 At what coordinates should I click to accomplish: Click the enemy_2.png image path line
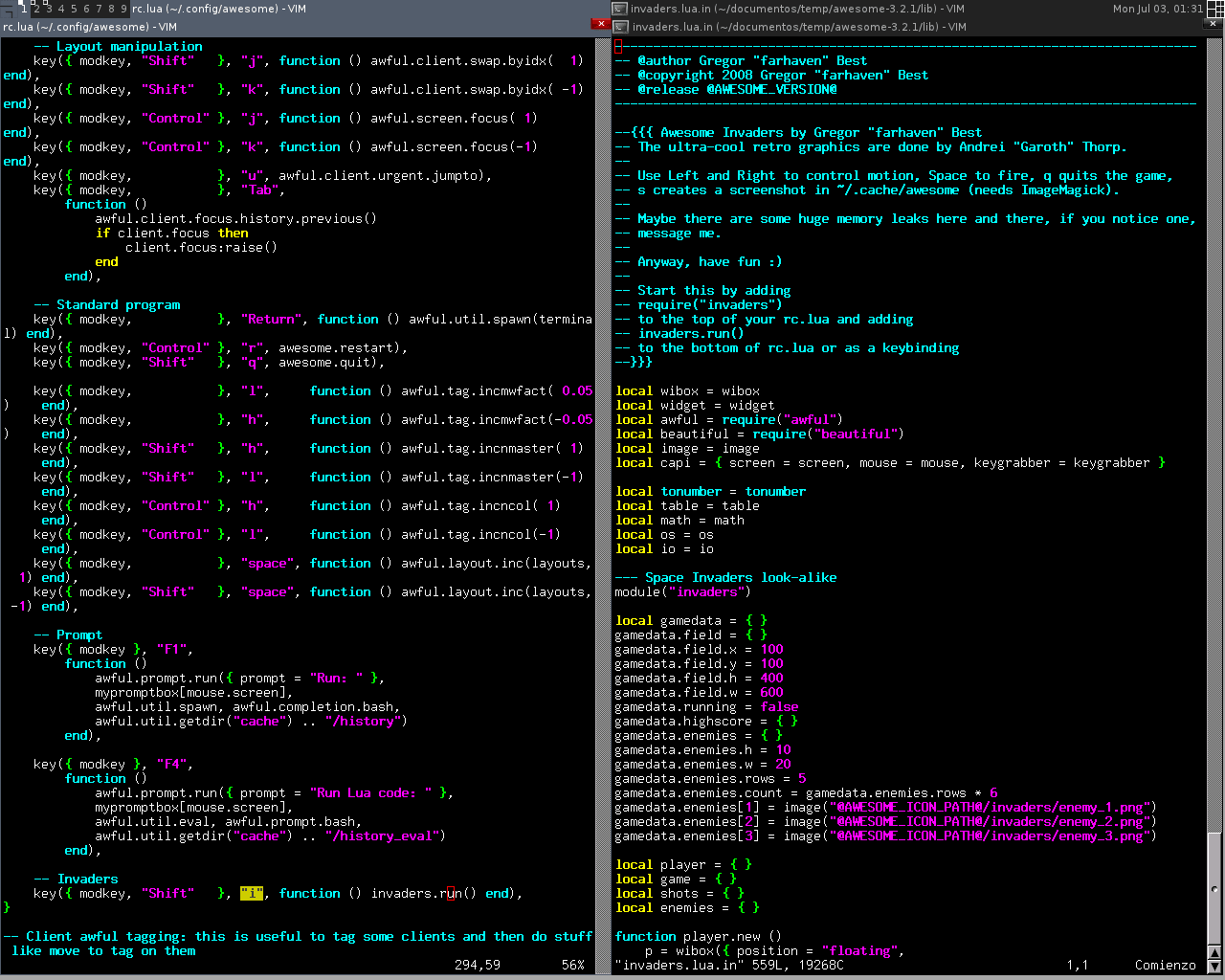pos(886,821)
